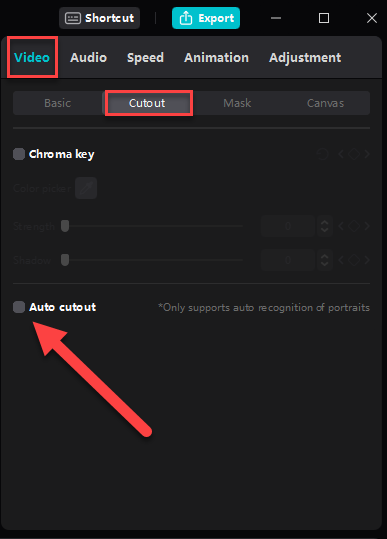
Task: Click the Chroma key reset icon
Action: 322,154
